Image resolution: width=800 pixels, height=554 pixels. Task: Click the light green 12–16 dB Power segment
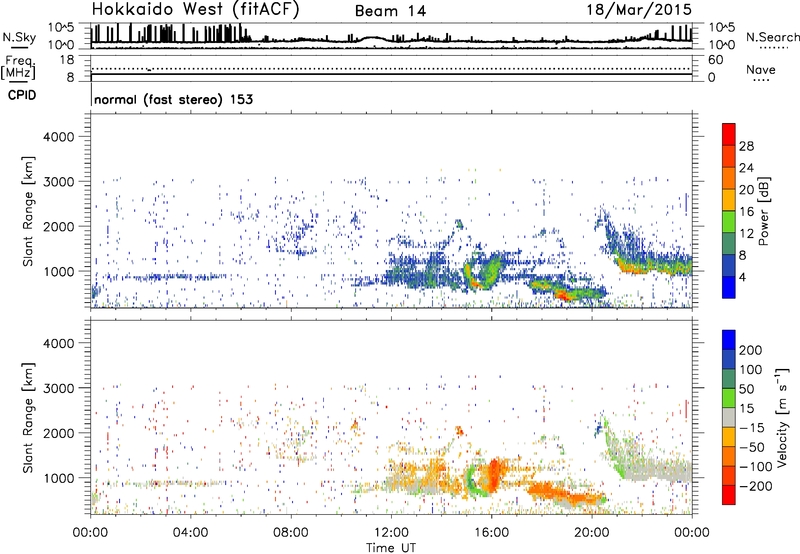tap(729, 222)
